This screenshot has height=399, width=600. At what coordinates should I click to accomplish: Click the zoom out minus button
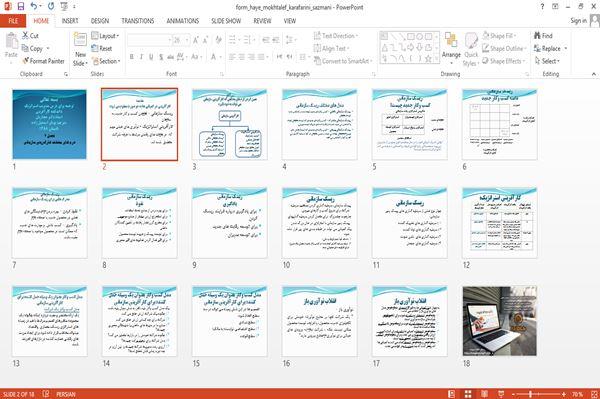[x=513, y=394]
